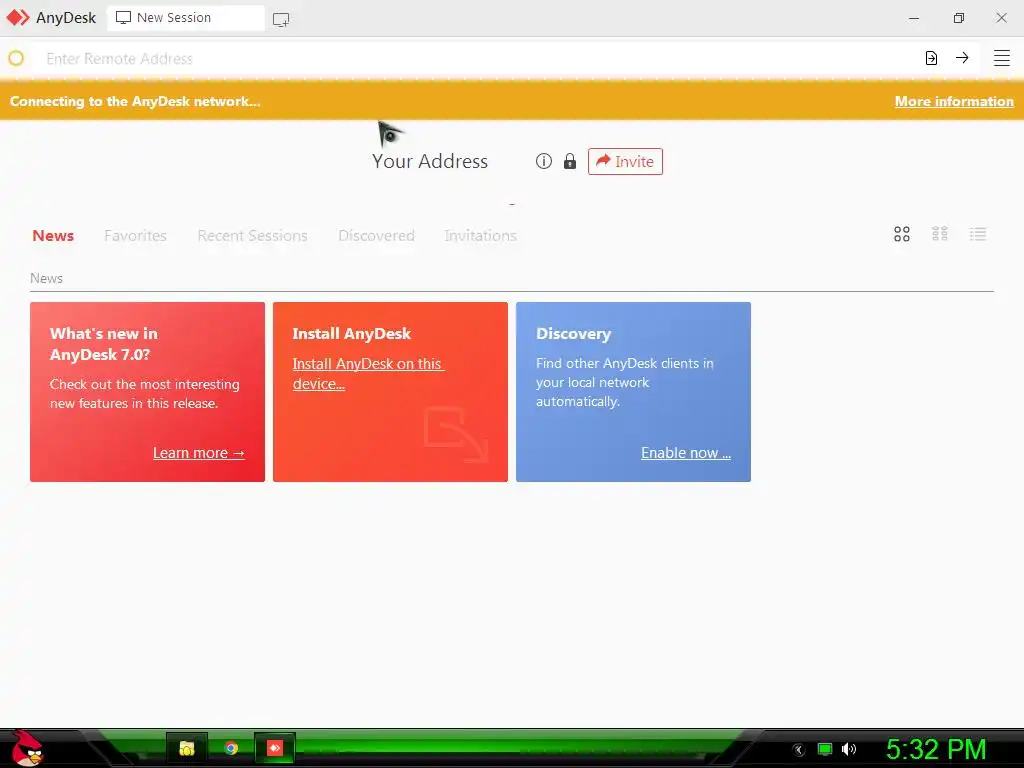Click the green monitor tray icon
Image resolution: width=1024 pixels, height=768 pixels.
click(x=825, y=749)
